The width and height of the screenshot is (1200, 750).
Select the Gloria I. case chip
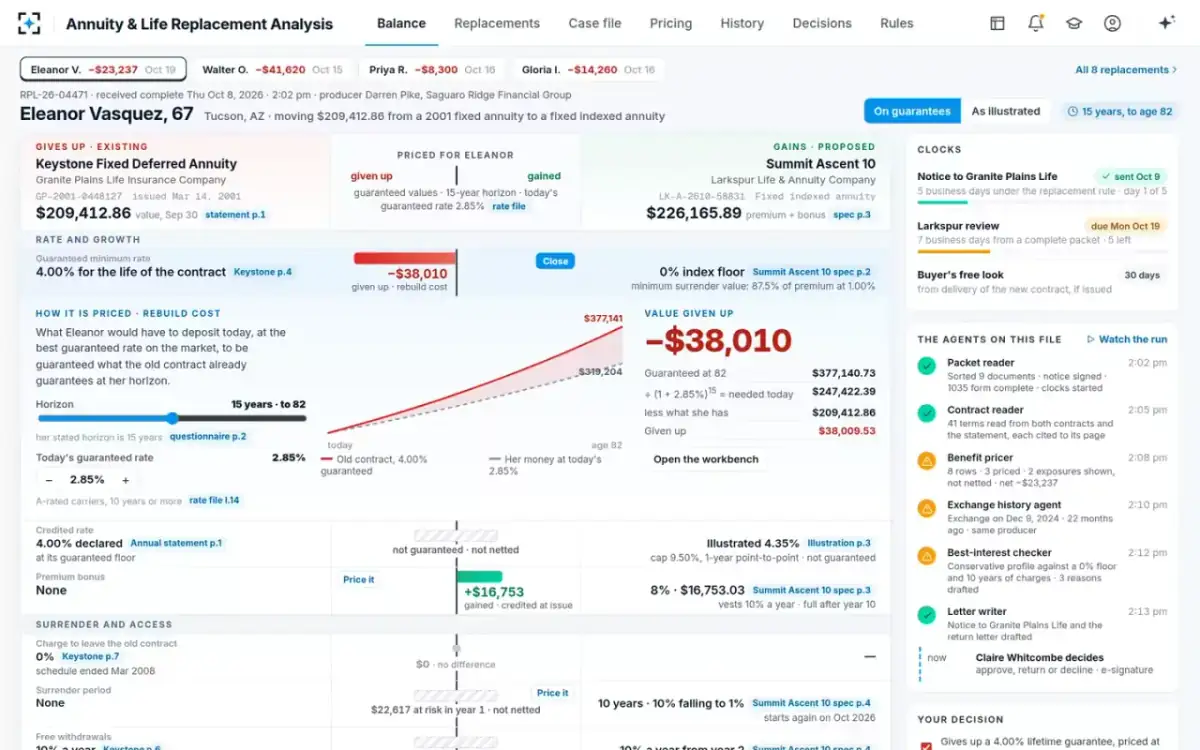coord(588,70)
